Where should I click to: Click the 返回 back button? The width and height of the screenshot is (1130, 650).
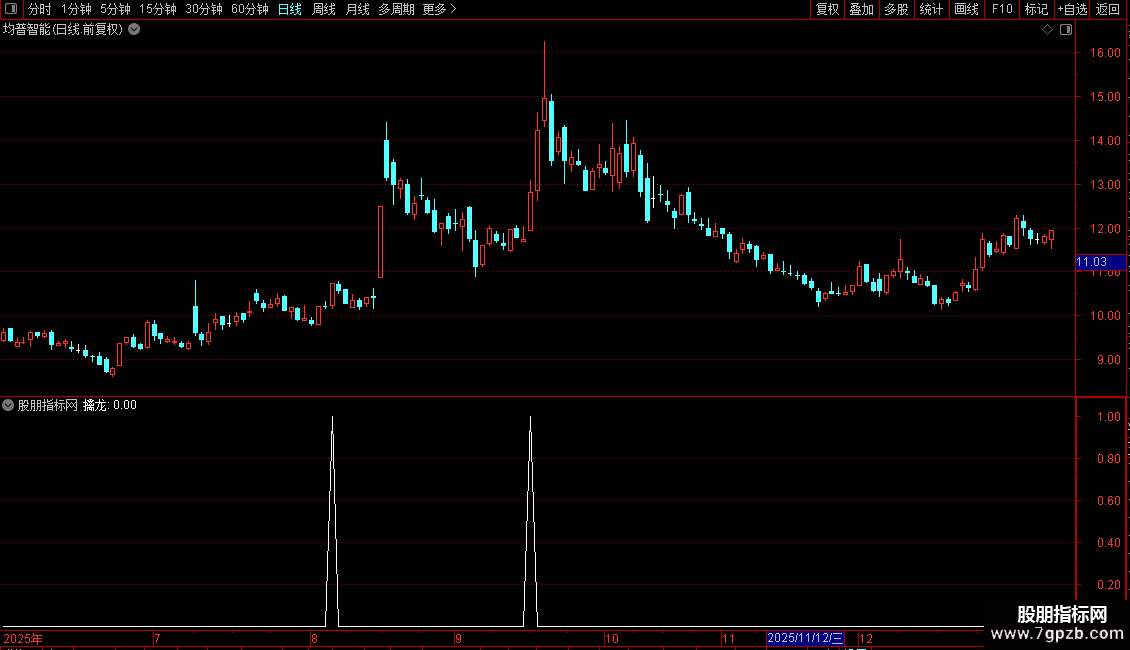click(1108, 9)
